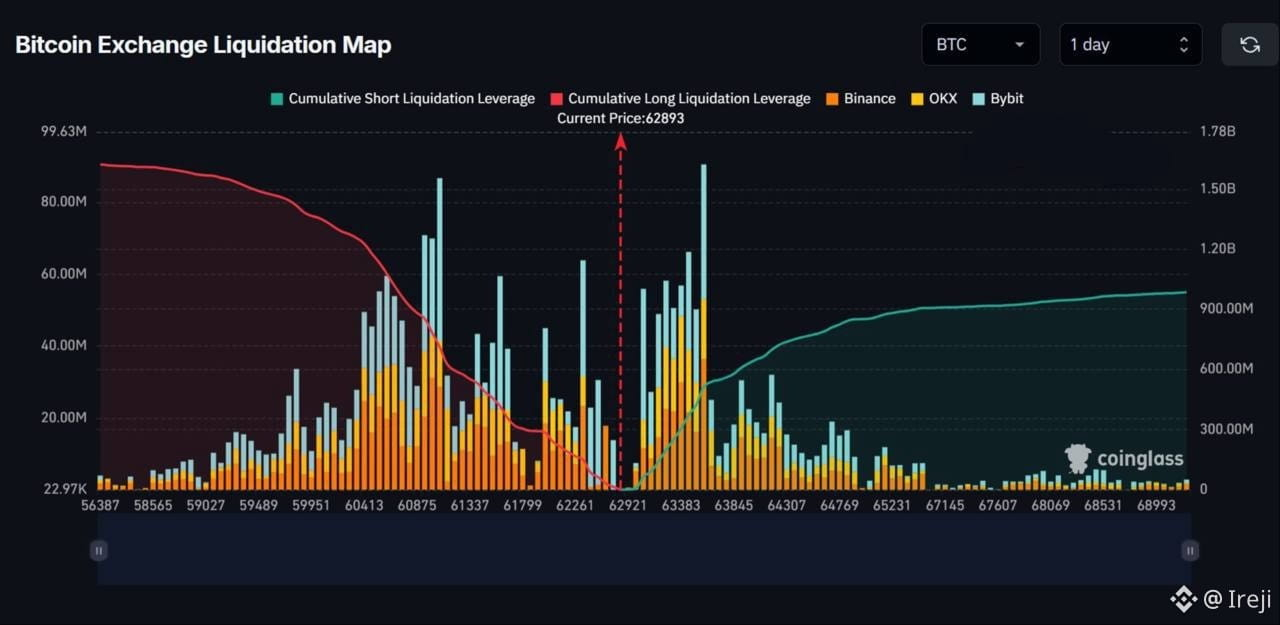The image size is (1280, 625).
Task: Click the 40.00M left axis label
Action: [65, 345]
